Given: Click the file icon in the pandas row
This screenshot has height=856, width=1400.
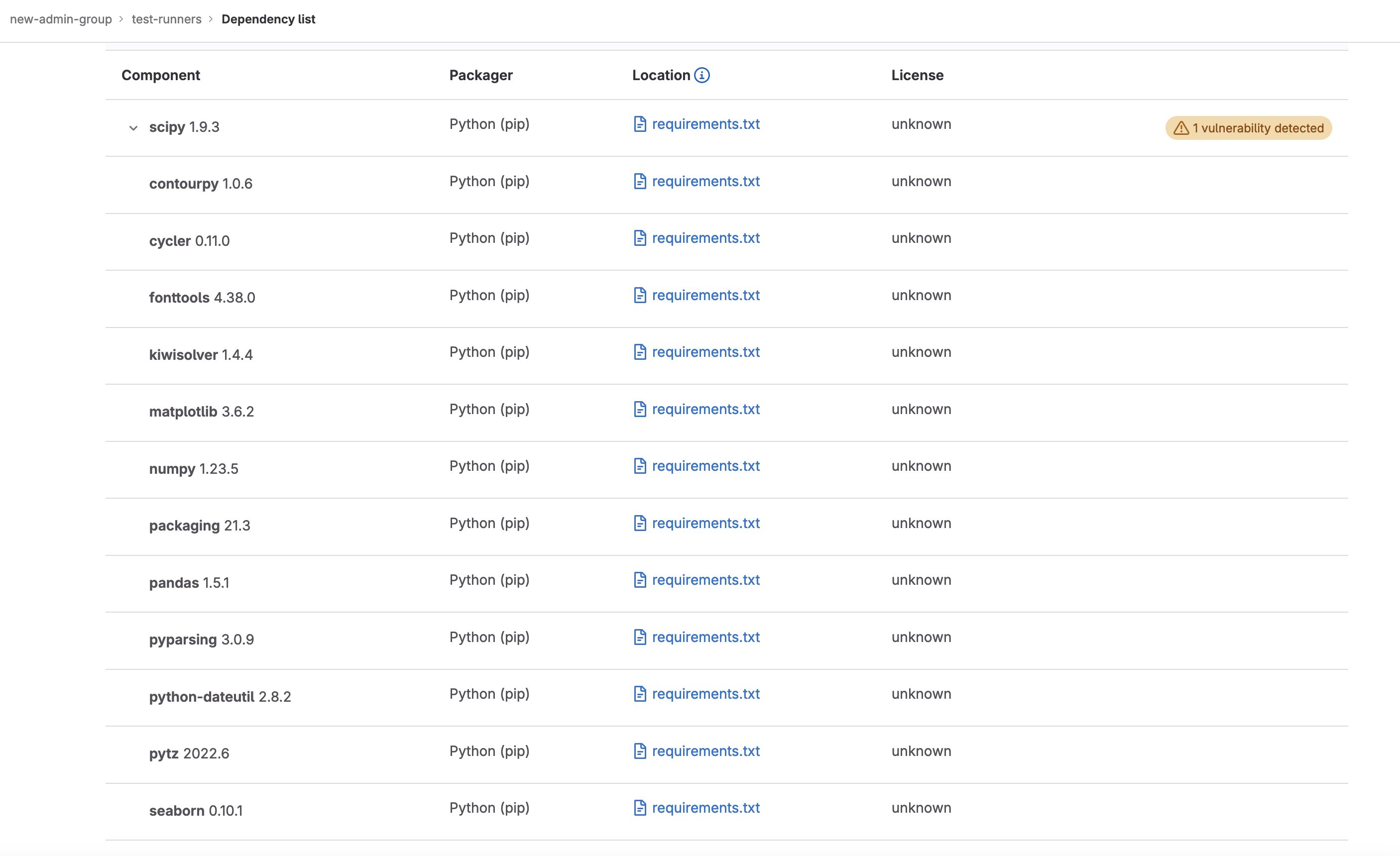Looking at the screenshot, I should [640, 580].
